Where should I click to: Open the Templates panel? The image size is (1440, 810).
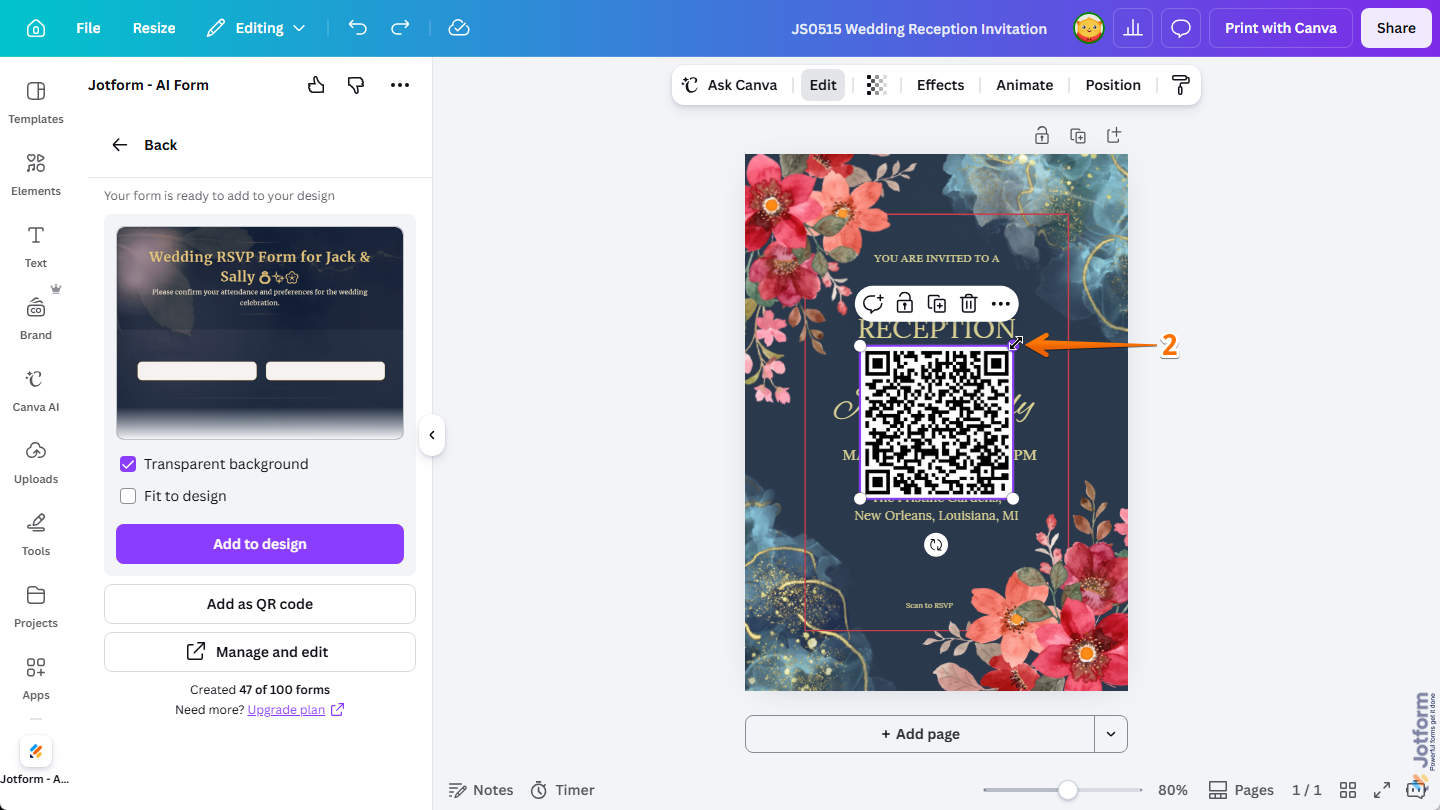36,103
